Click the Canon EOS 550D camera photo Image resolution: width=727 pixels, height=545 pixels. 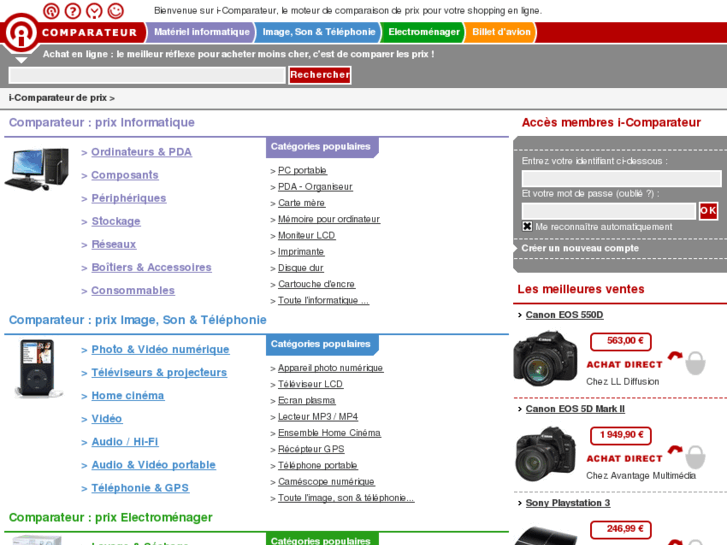point(545,359)
